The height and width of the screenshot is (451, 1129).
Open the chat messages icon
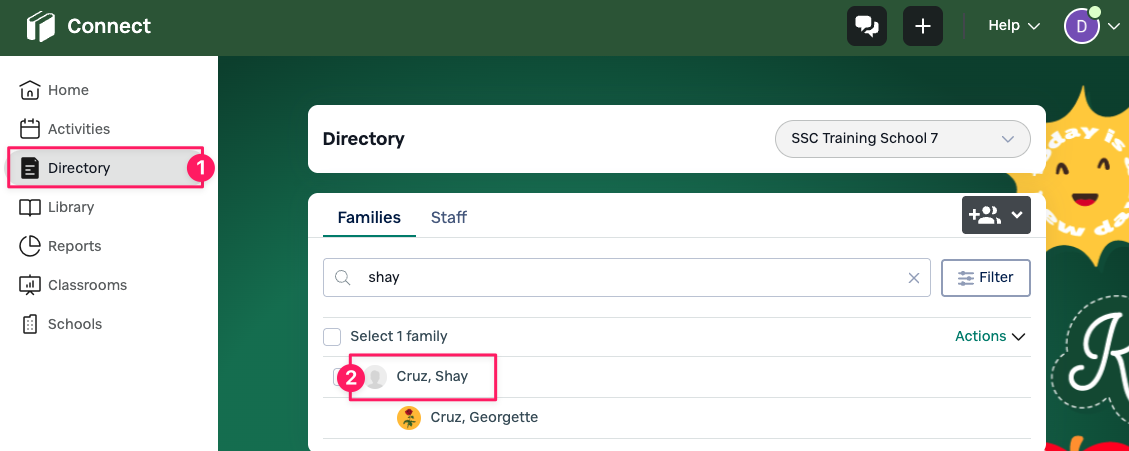pos(867,26)
